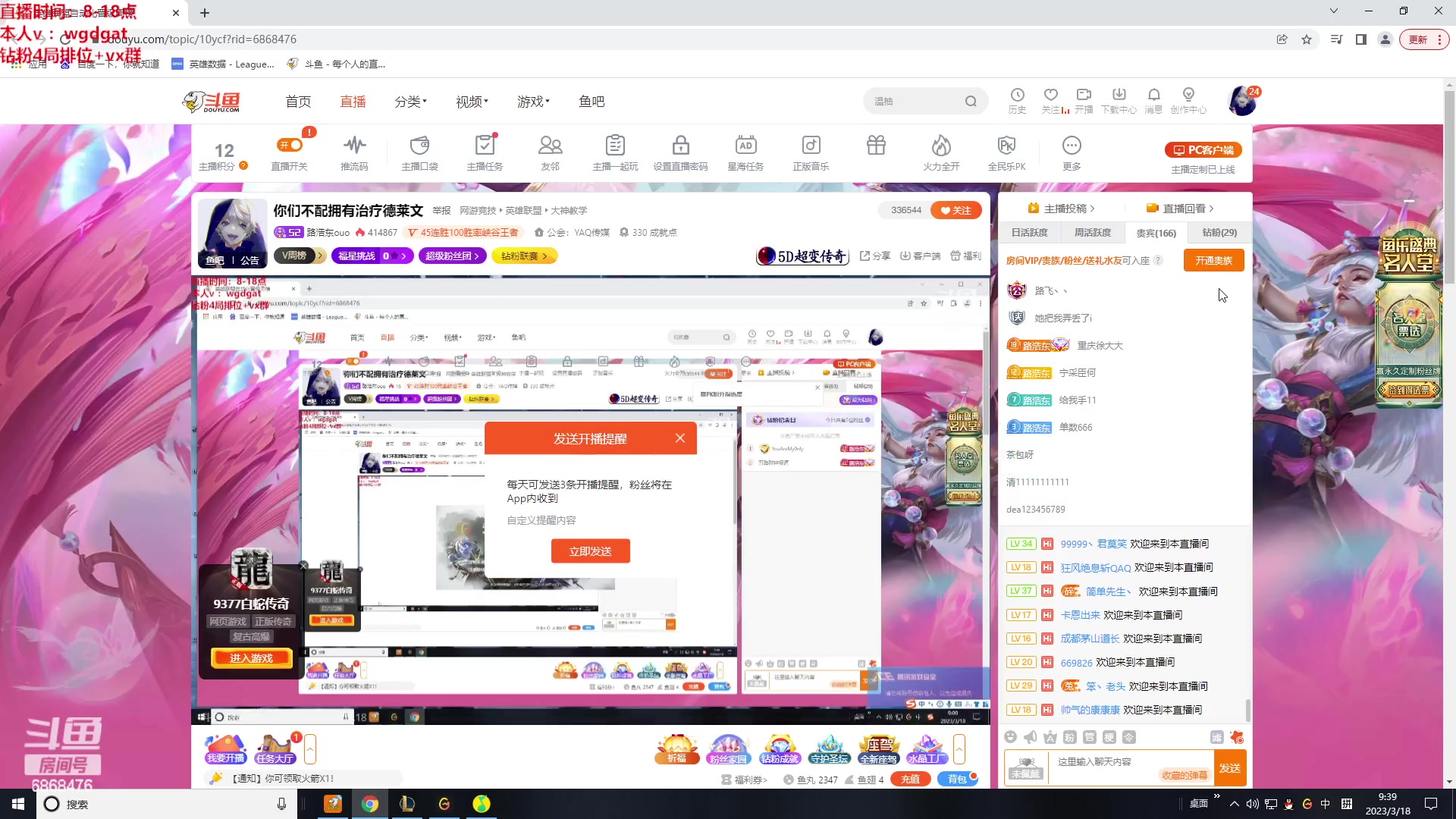
Task: Expand the 游戏 navigation dropdown
Action: pos(533,101)
